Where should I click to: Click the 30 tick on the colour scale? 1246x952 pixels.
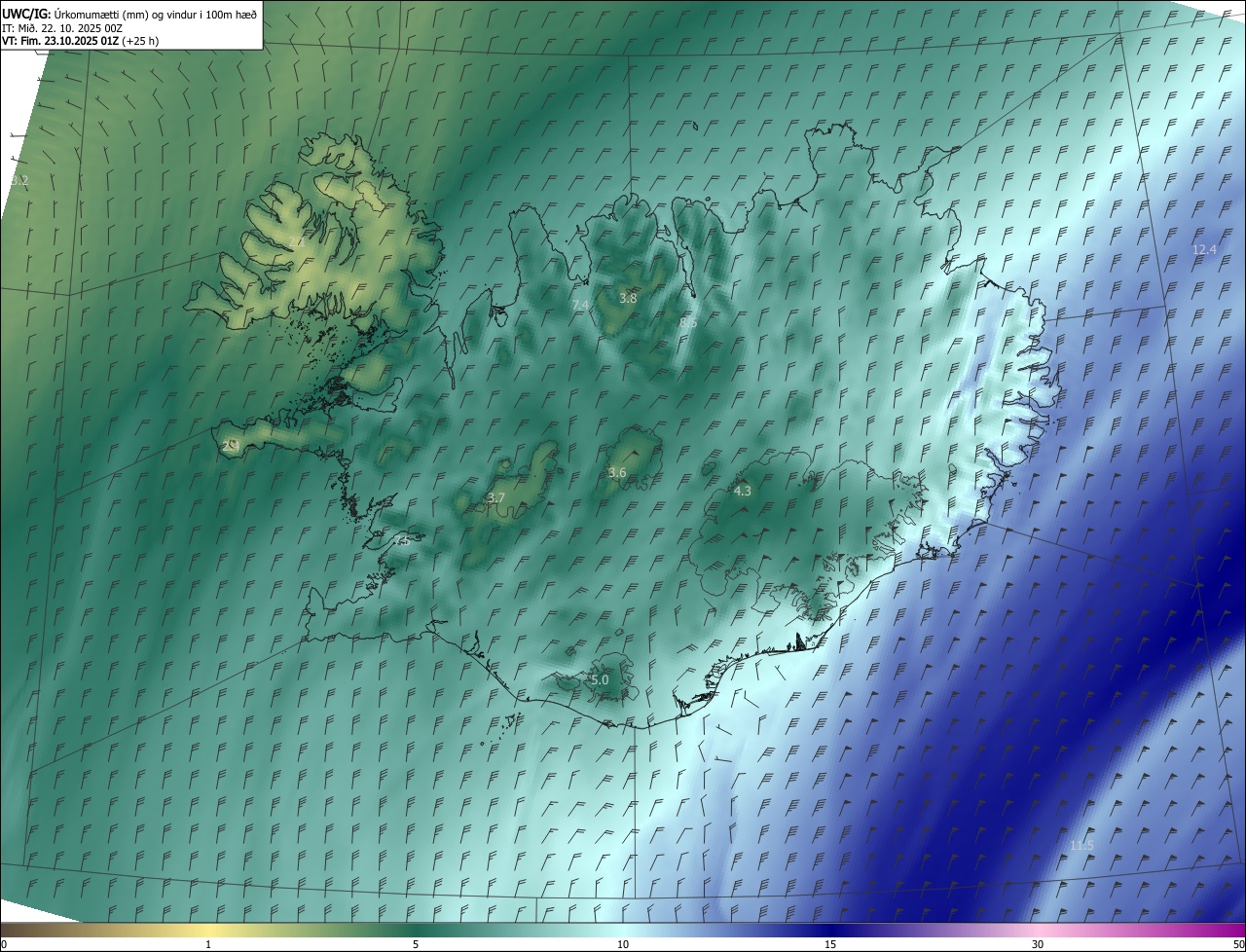[x=1038, y=944]
